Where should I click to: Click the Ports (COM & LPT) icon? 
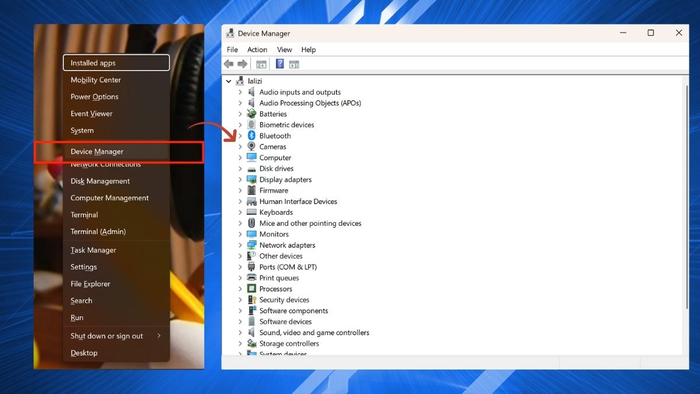(x=251, y=267)
